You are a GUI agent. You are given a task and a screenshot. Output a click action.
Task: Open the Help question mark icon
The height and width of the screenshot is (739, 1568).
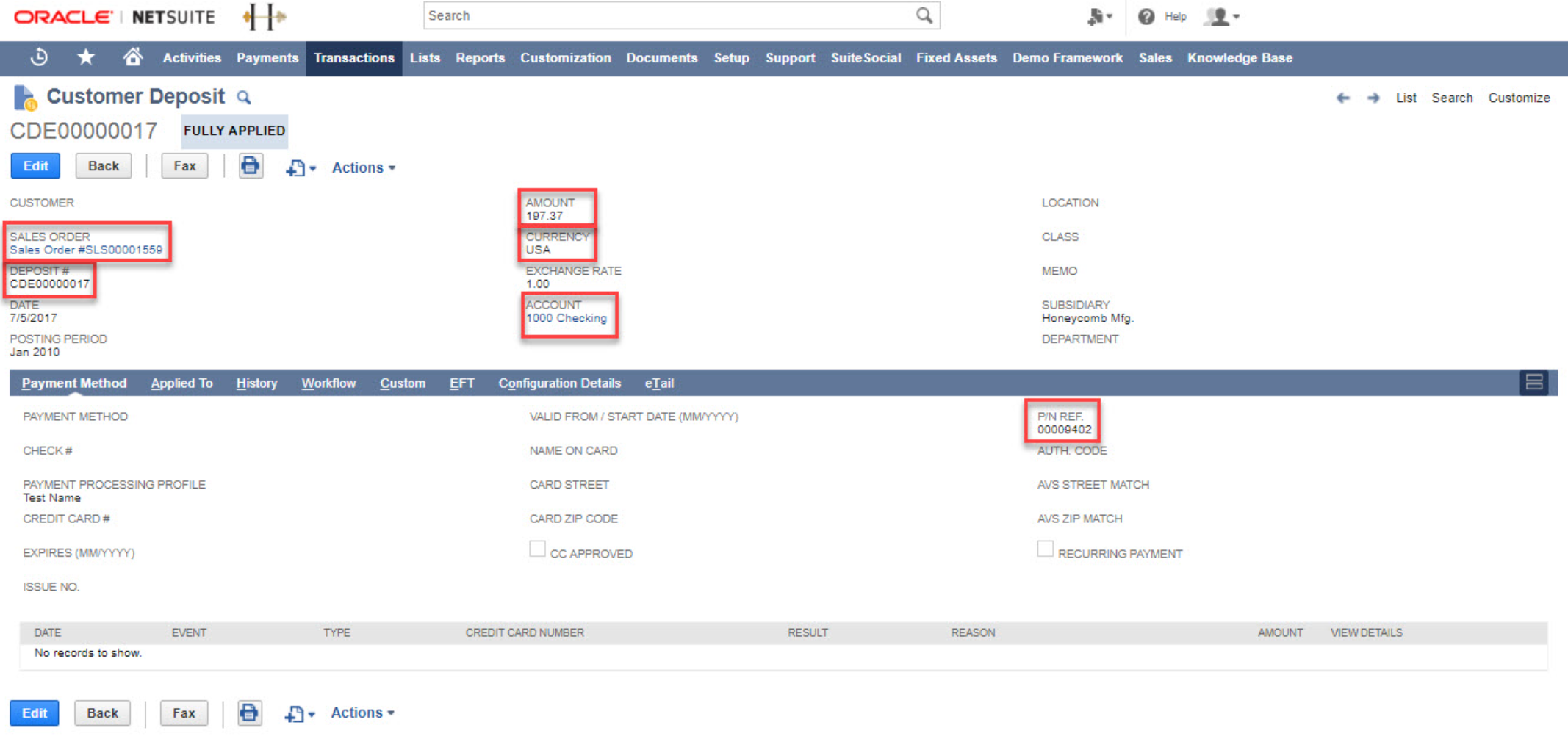1146,16
